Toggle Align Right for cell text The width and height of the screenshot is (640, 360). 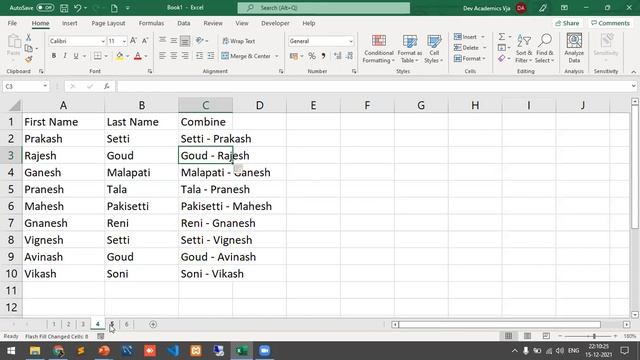point(185,56)
